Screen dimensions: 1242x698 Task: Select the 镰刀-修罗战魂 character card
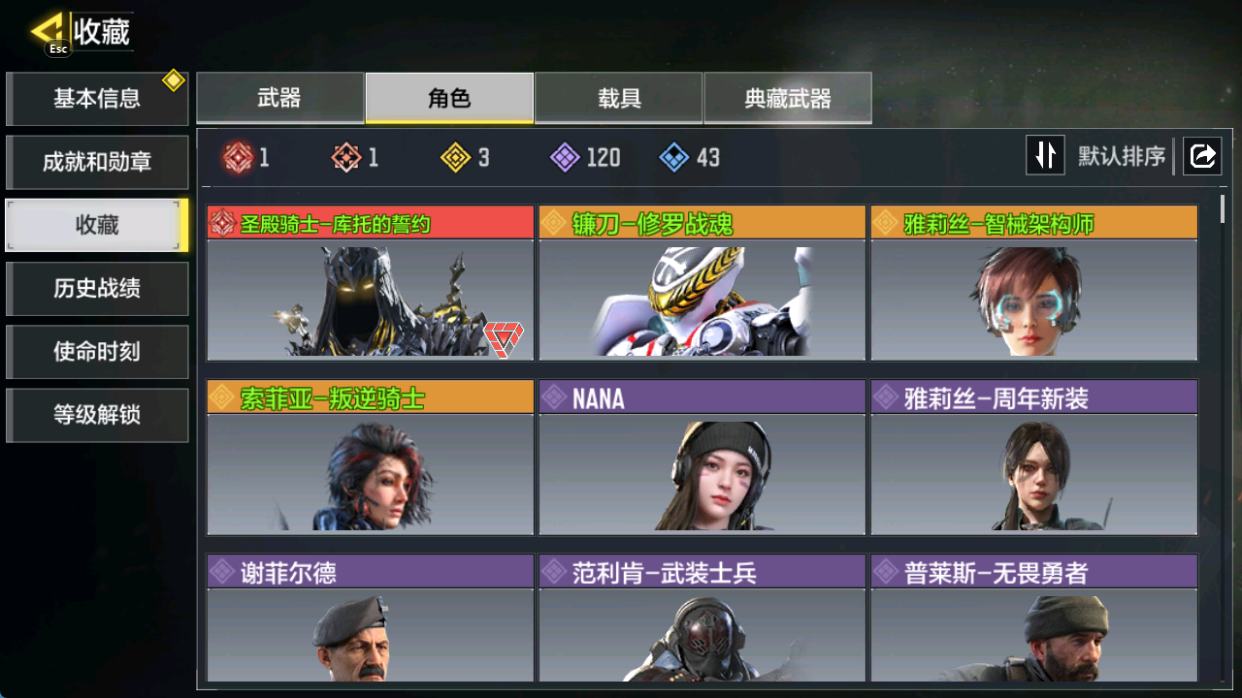click(702, 283)
